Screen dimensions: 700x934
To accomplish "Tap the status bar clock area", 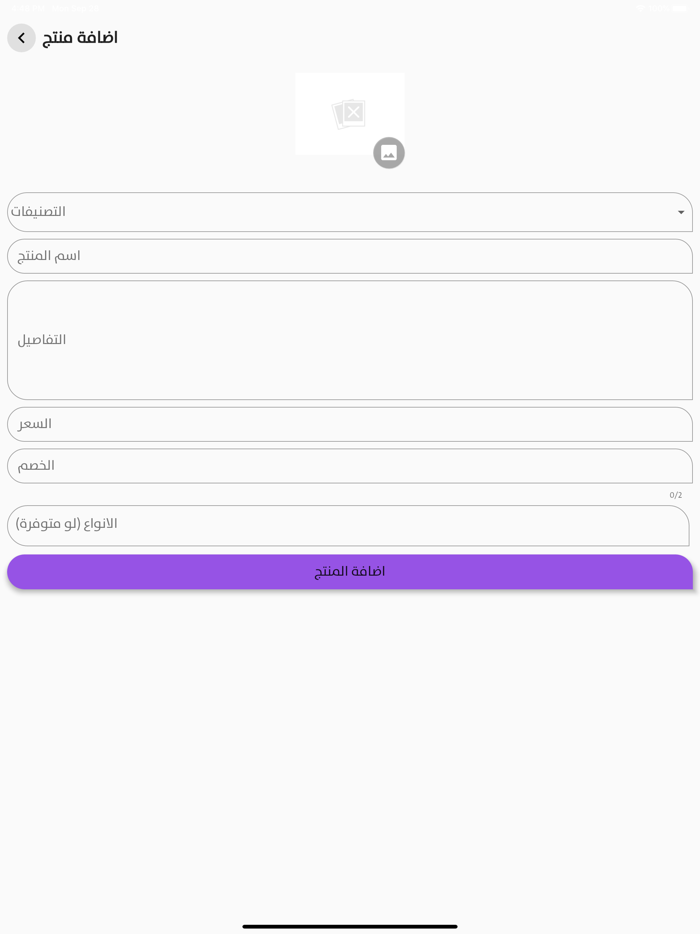I will click(30, 7).
